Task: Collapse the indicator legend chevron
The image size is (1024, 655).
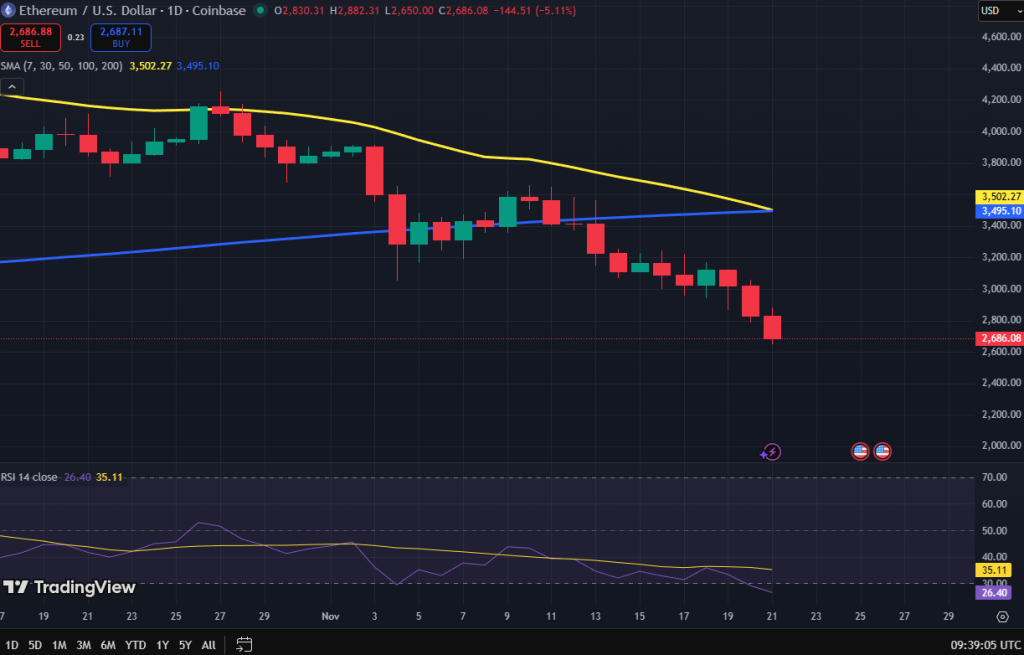Action: (x=12, y=87)
